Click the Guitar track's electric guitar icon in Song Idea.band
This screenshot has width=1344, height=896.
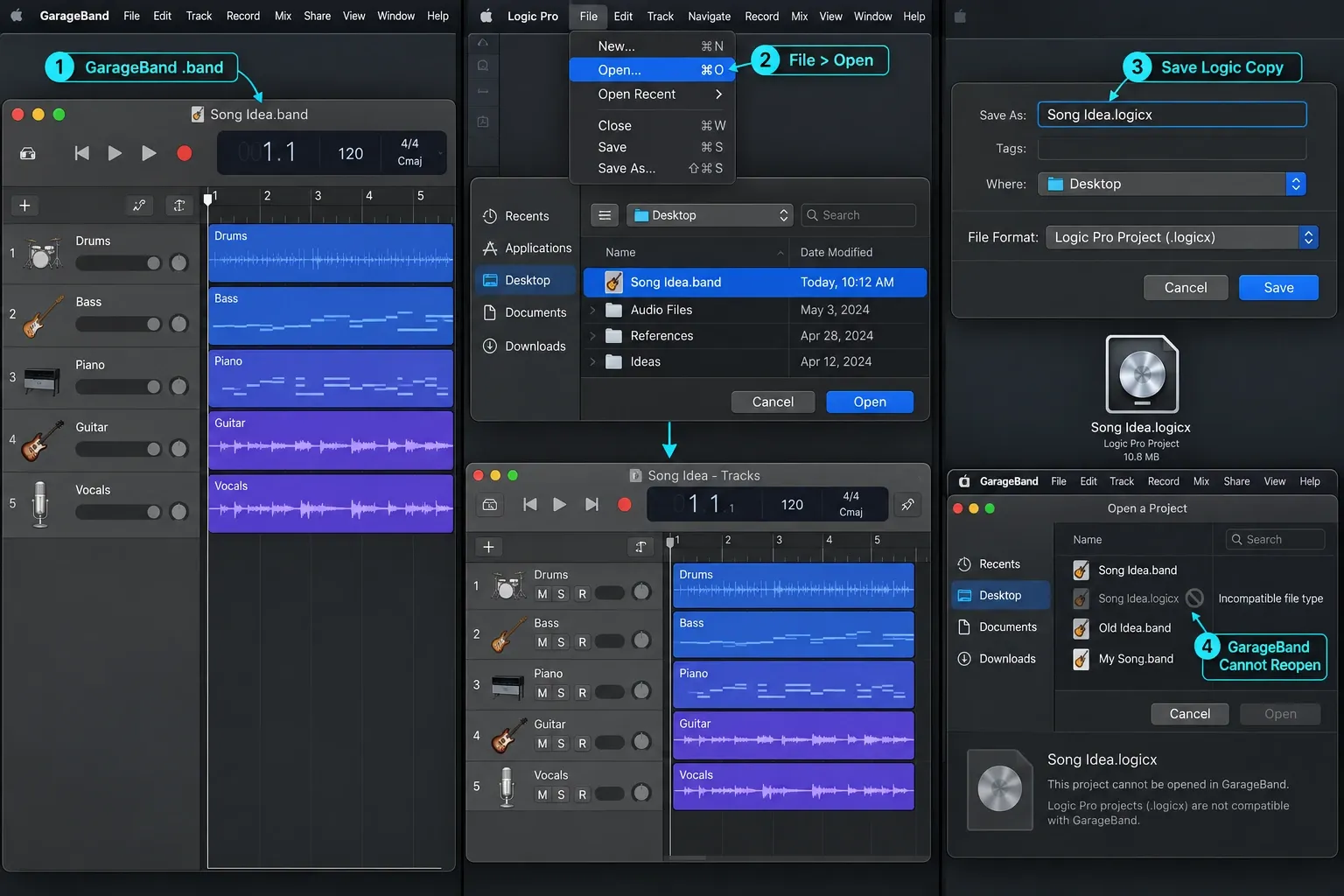[x=43, y=441]
